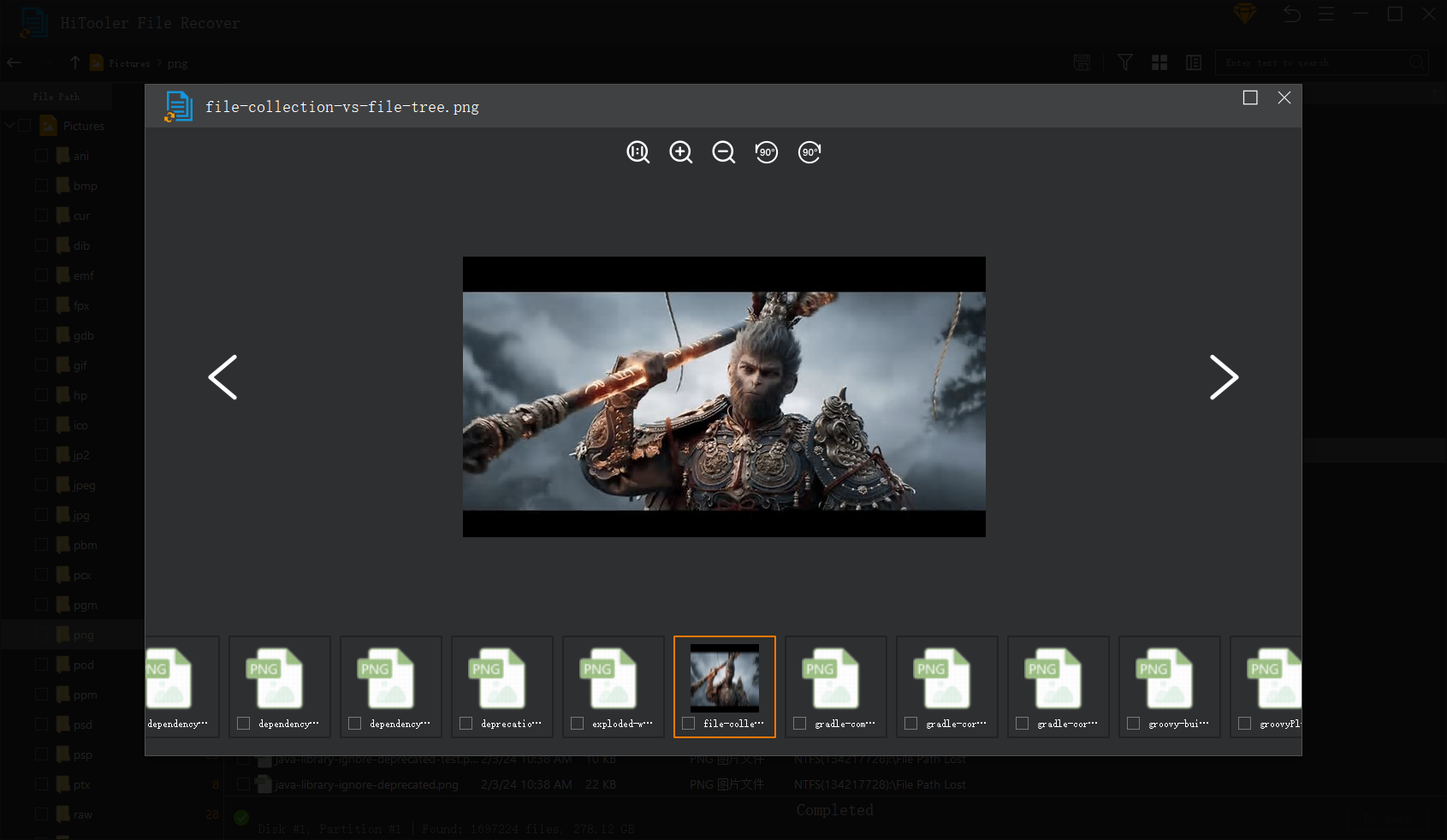
Task: Collapse the Pictures folder tree
Action: click(x=9, y=125)
